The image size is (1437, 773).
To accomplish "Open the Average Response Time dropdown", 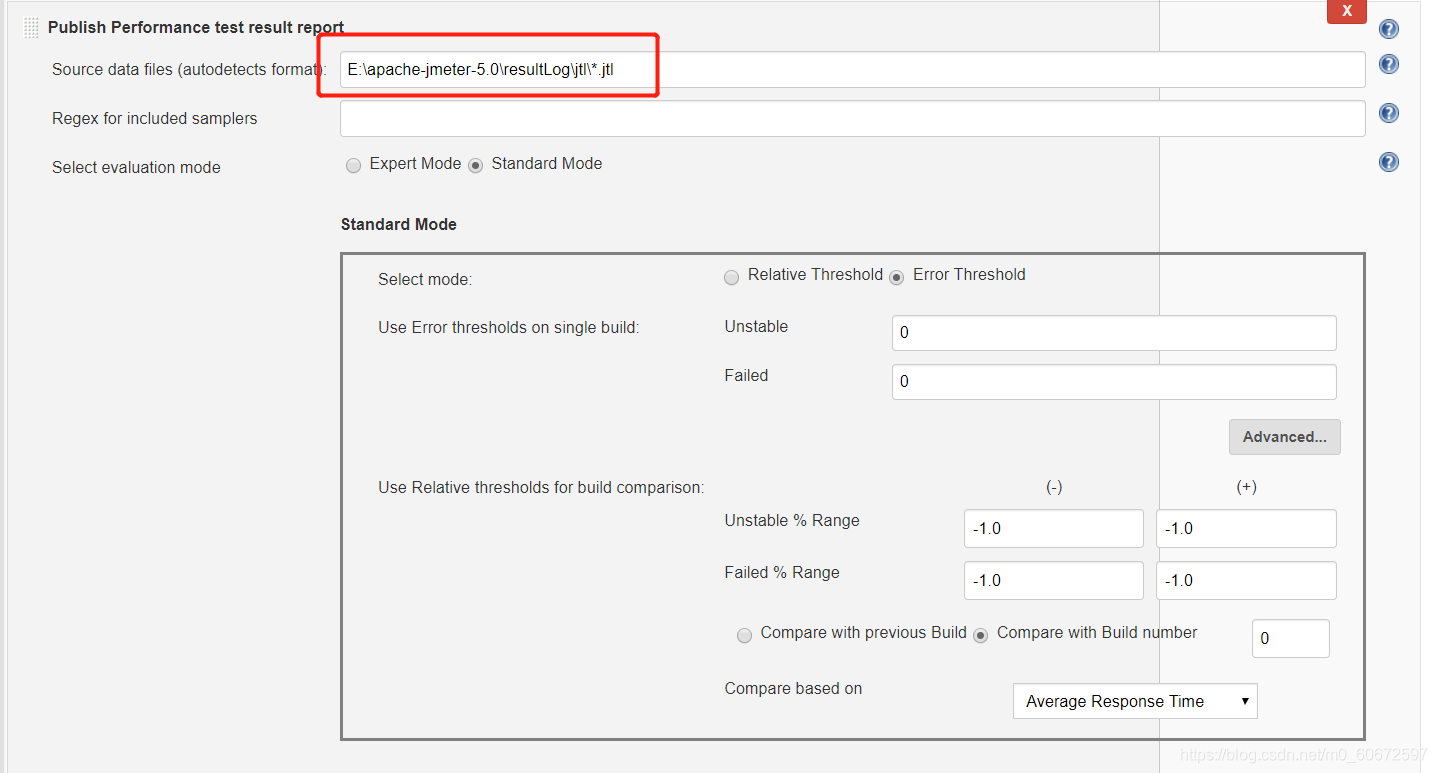I will (1135, 701).
